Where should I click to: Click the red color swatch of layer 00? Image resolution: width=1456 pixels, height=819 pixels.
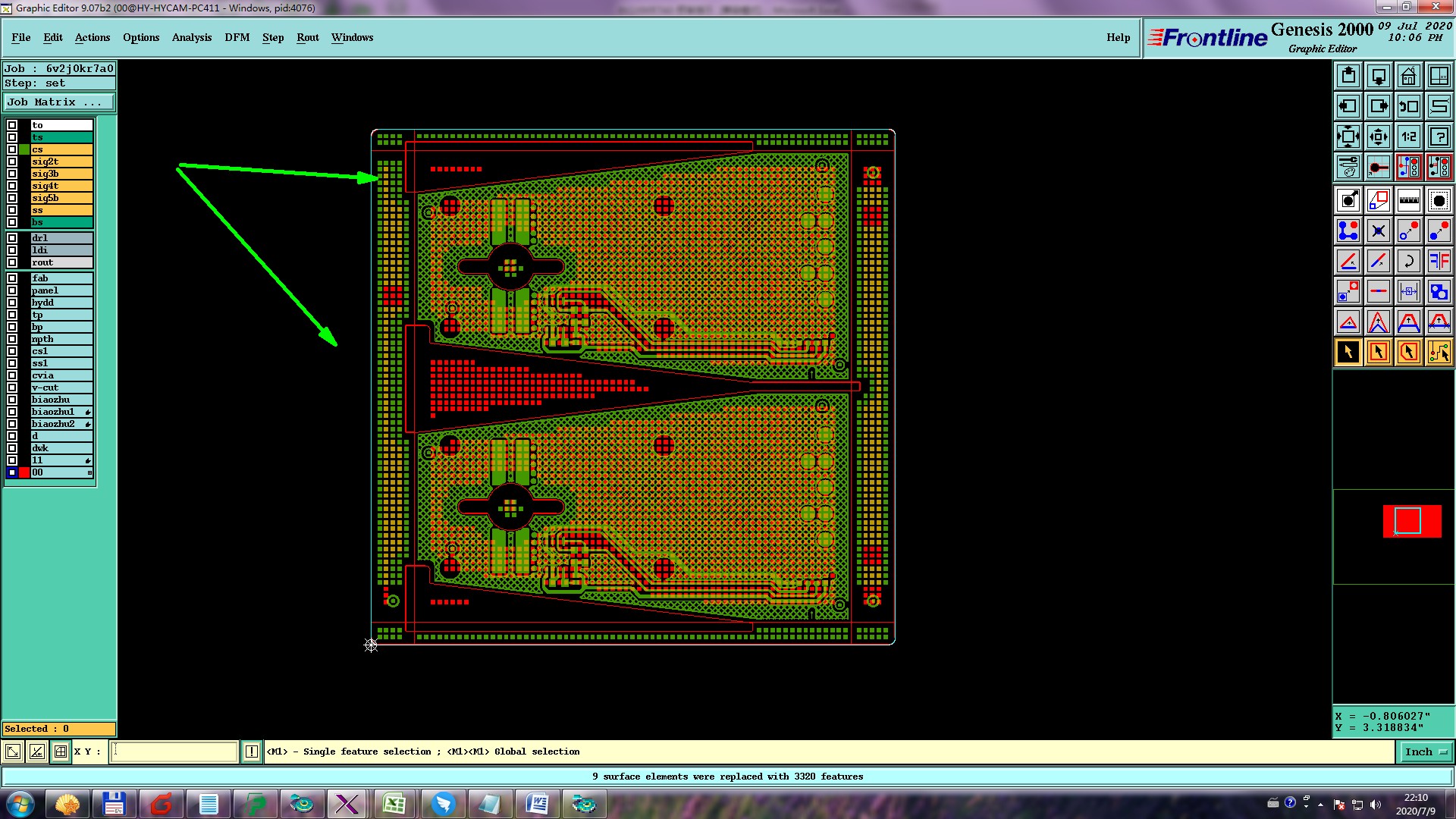click(24, 472)
